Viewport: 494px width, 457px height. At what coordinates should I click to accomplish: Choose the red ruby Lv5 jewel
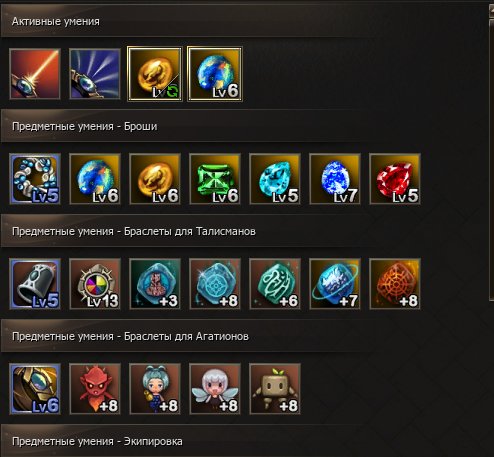[x=395, y=179]
